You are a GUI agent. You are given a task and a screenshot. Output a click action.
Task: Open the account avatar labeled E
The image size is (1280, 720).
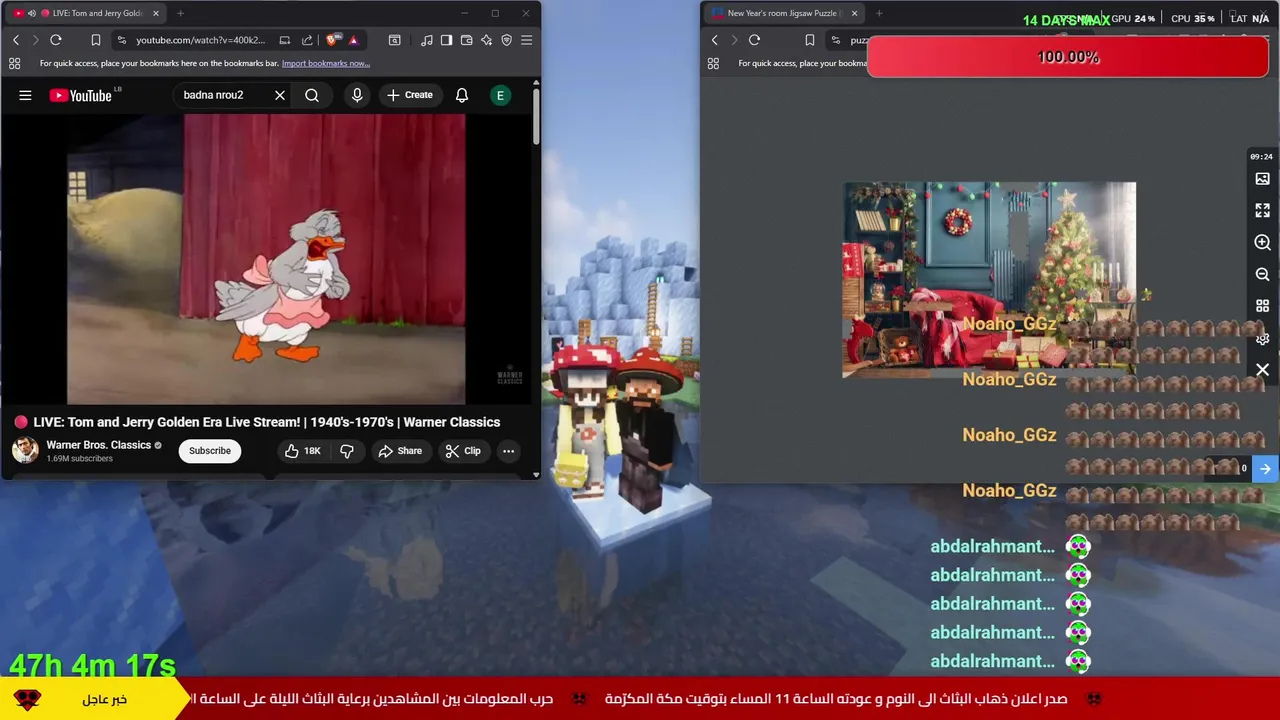click(x=500, y=95)
